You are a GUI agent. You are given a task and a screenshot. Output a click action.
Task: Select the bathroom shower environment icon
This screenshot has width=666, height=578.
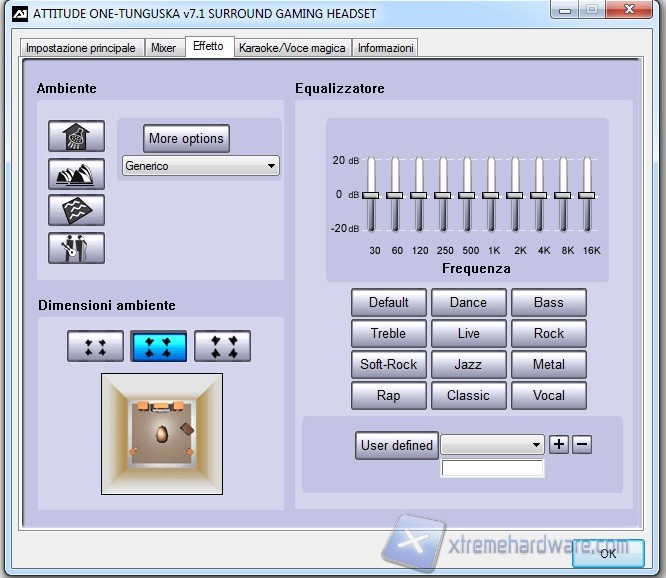tap(76, 137)
